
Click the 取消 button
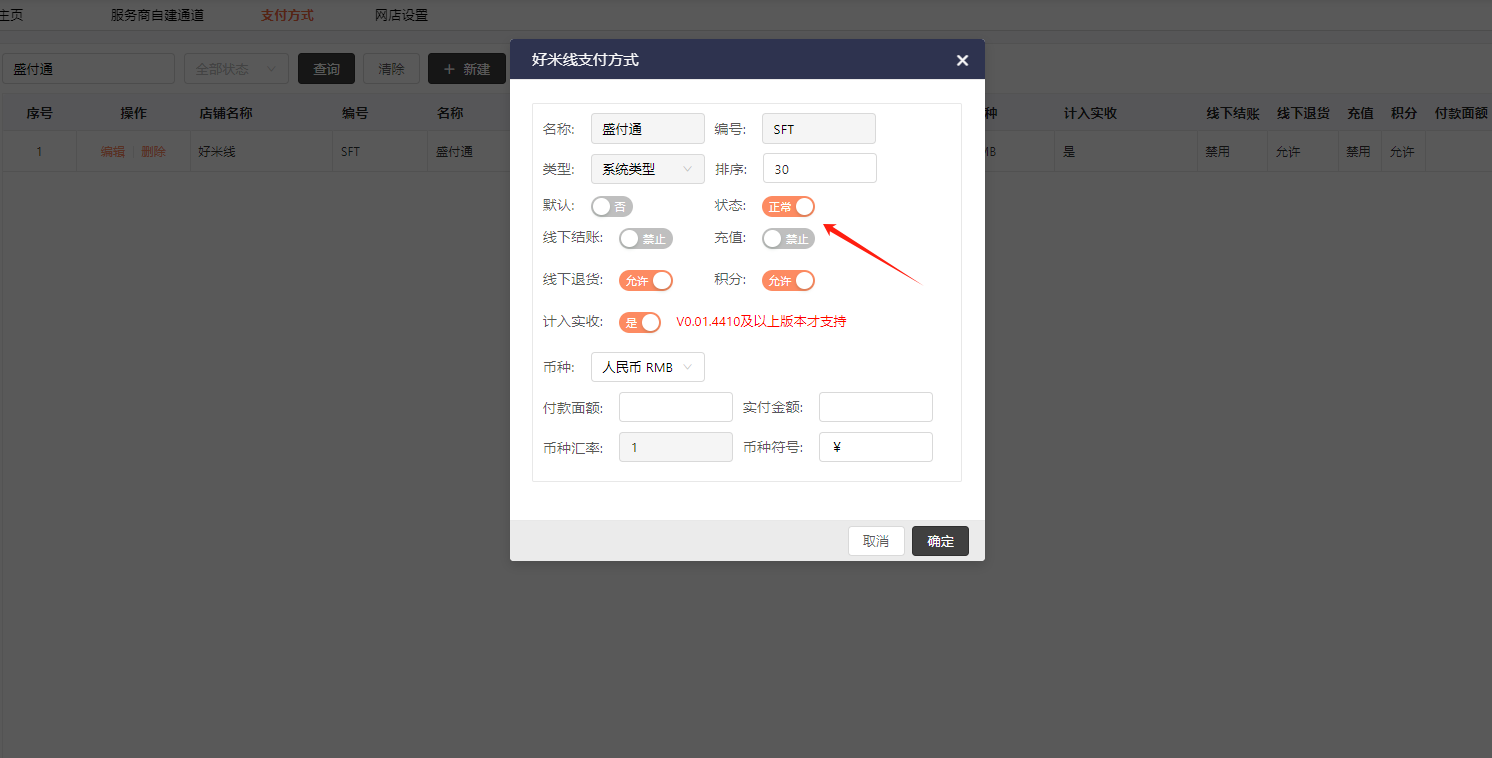(x=876, y=541)
